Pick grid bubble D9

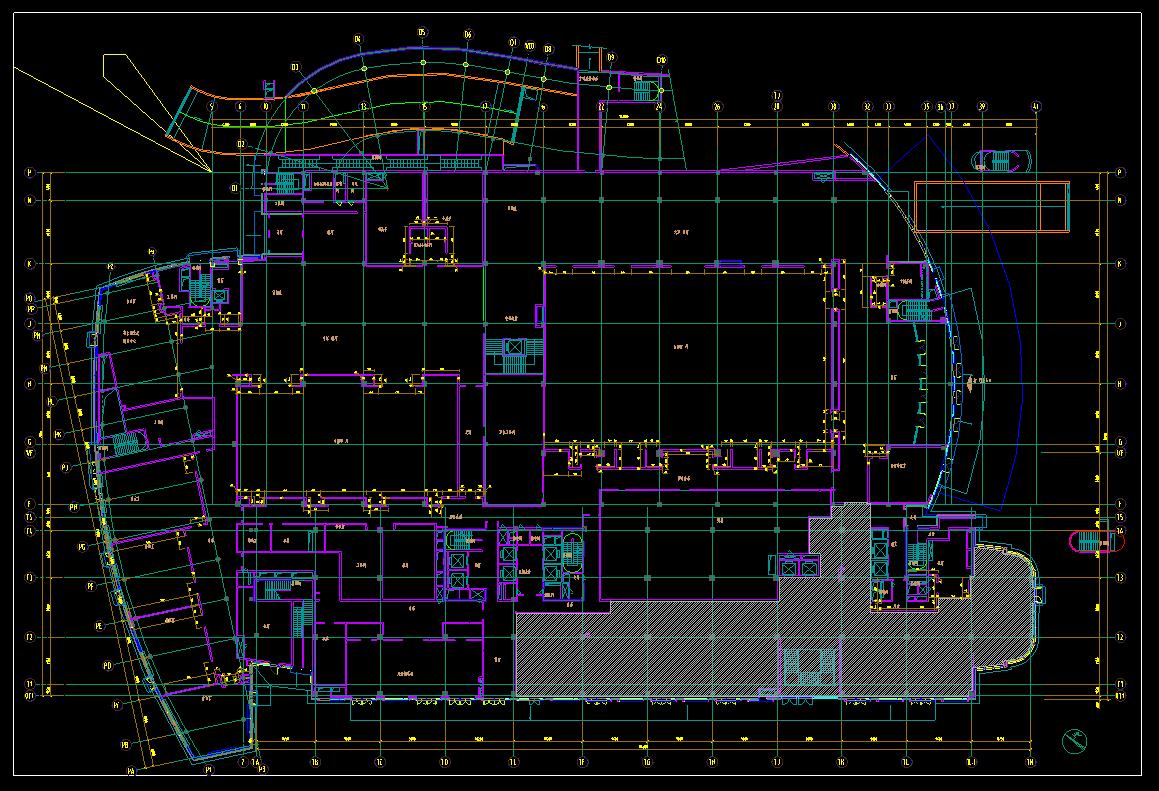(611, 57)
